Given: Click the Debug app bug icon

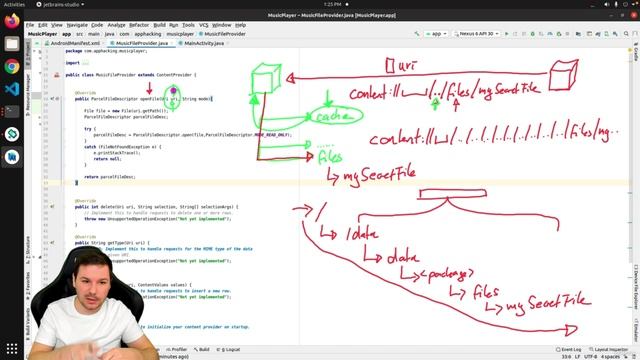Looking at the screenshot, I should click(532, 34).
